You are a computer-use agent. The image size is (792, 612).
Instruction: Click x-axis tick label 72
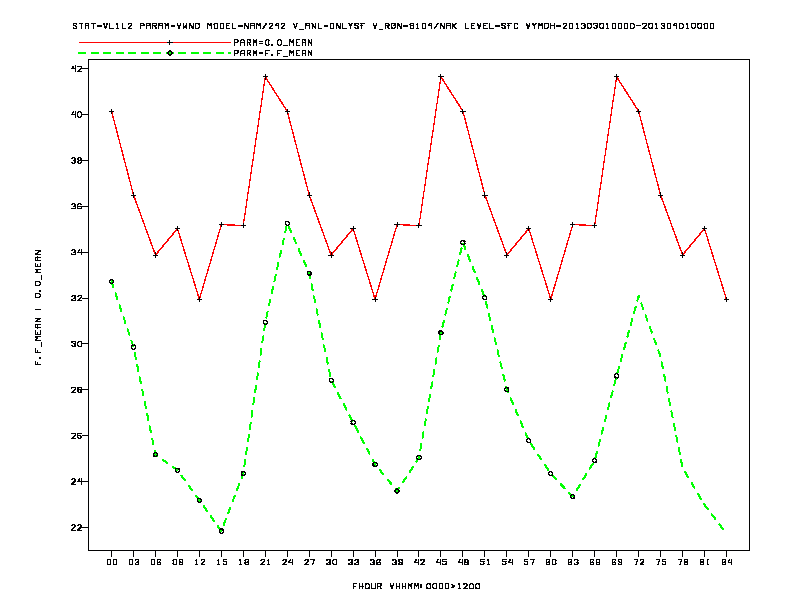coord(638,562)
